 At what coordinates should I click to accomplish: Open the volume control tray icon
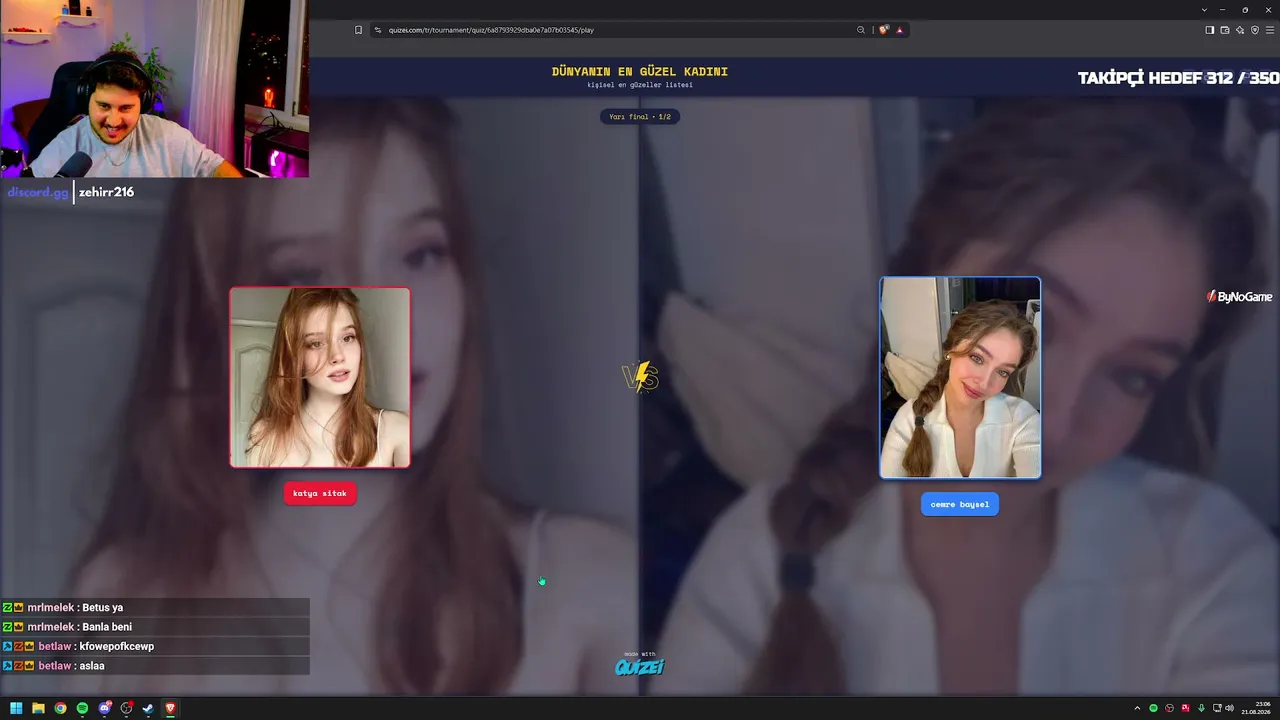pyautogui.click(x=1230, y=708)
